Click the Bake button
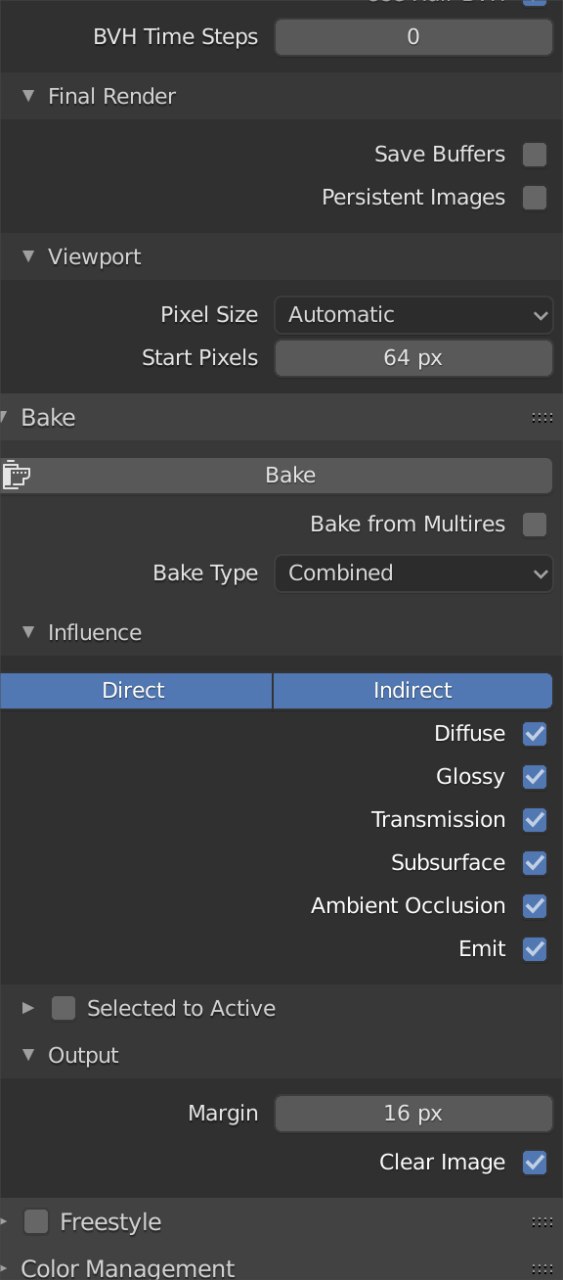The width and height of the screenshot is (563, 1280). (290, 475)
